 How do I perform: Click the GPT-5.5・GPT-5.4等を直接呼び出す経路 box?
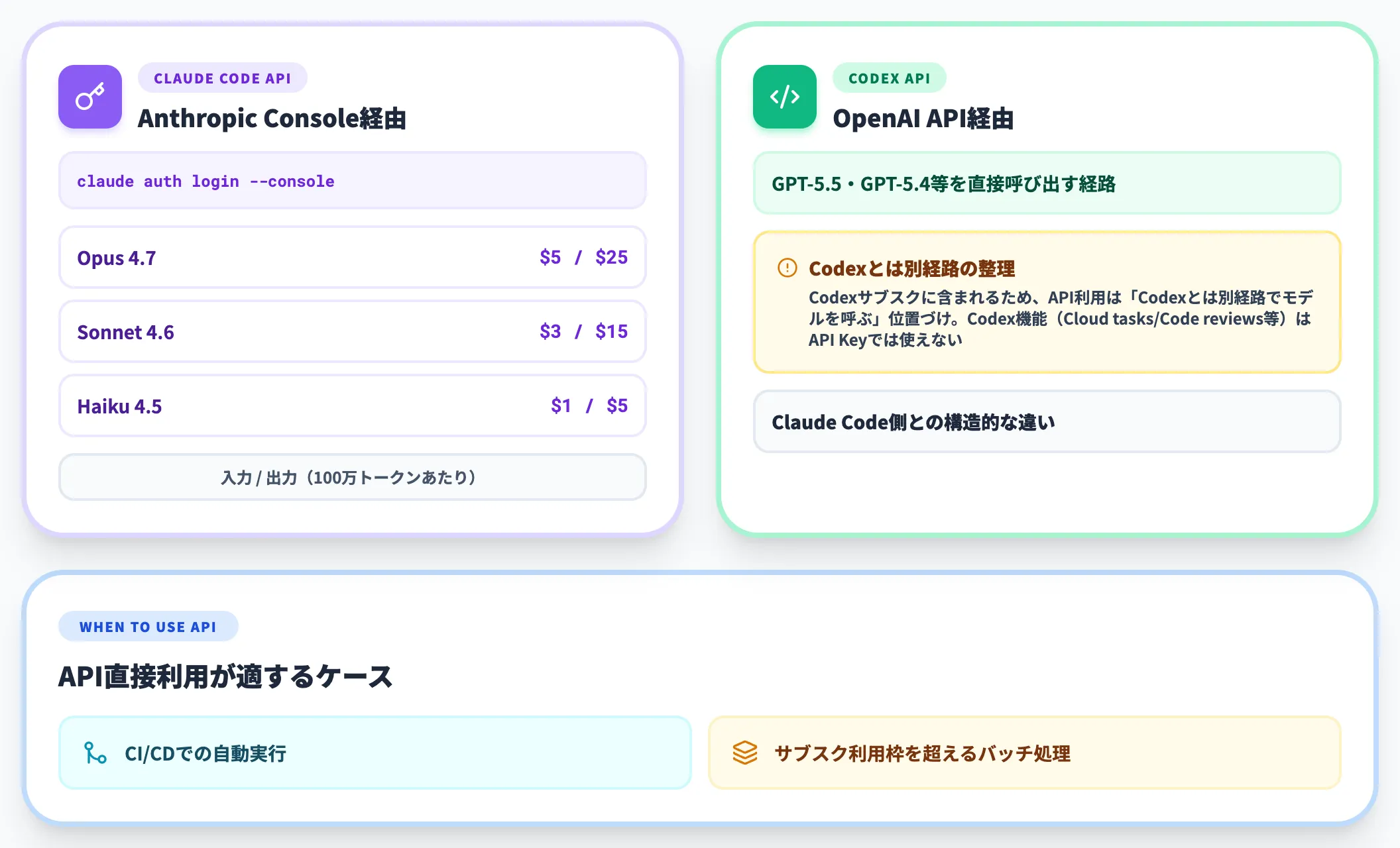click(1047, 184)
